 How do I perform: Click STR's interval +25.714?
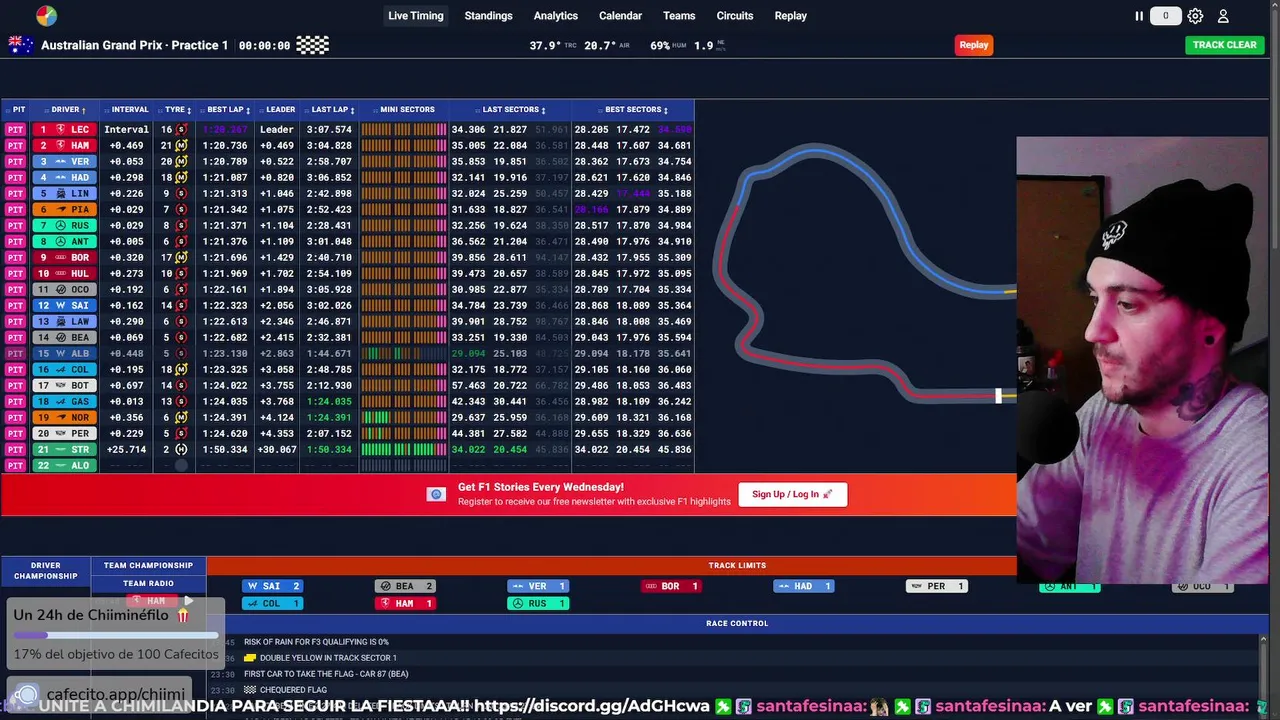126,450
